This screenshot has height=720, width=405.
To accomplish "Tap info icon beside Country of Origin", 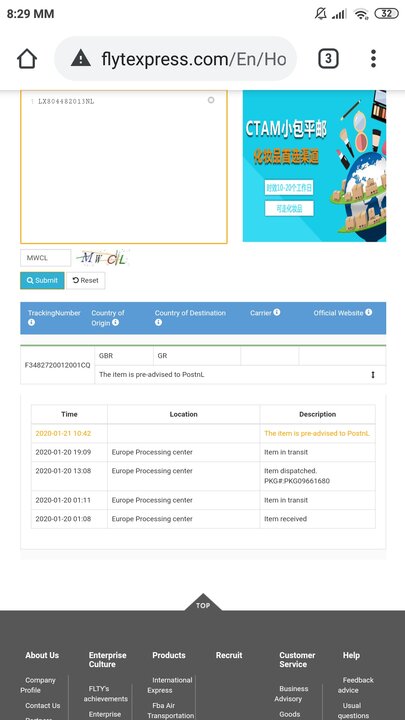I will coord(115,322).
